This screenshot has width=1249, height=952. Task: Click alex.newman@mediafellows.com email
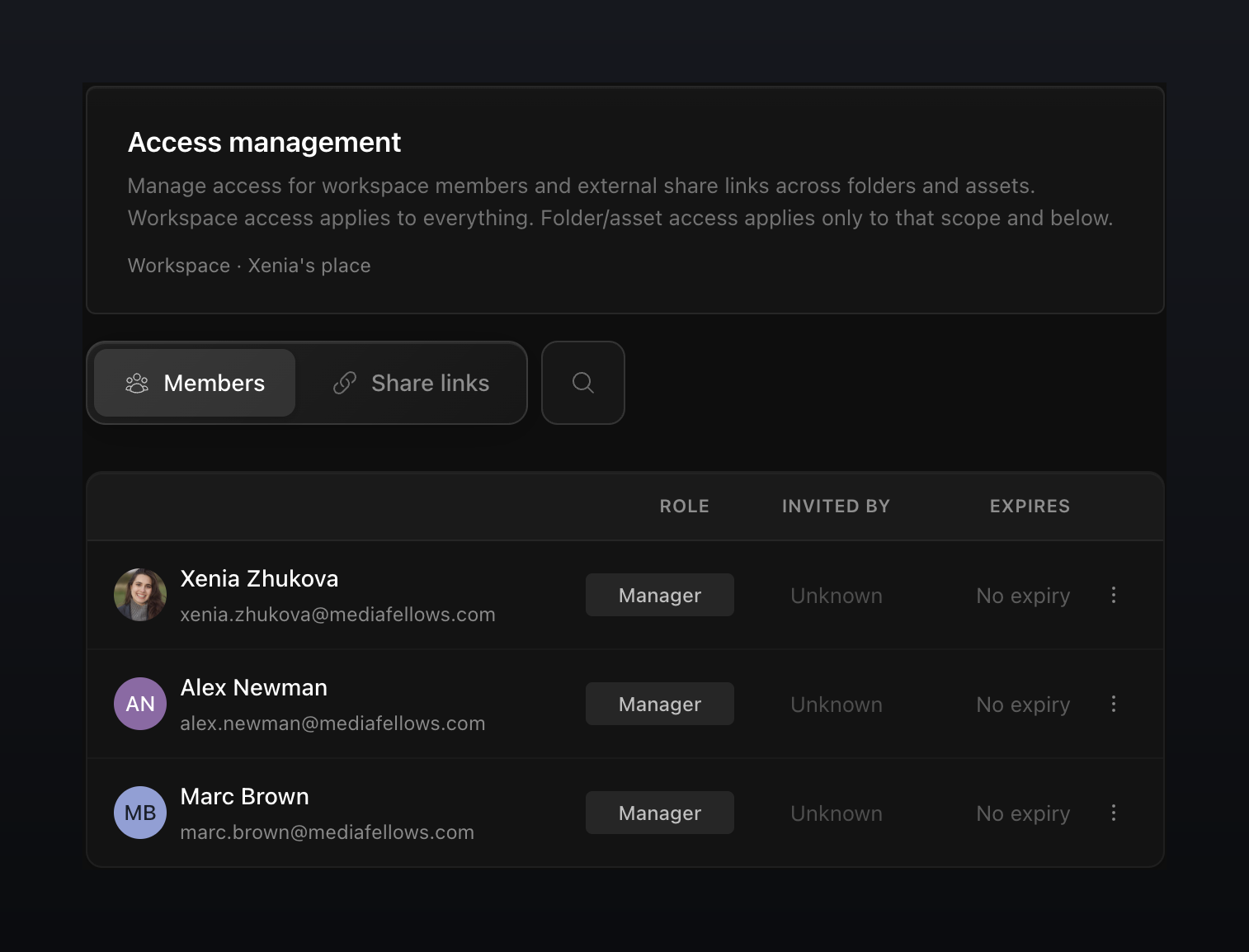(x=332, y=723)
